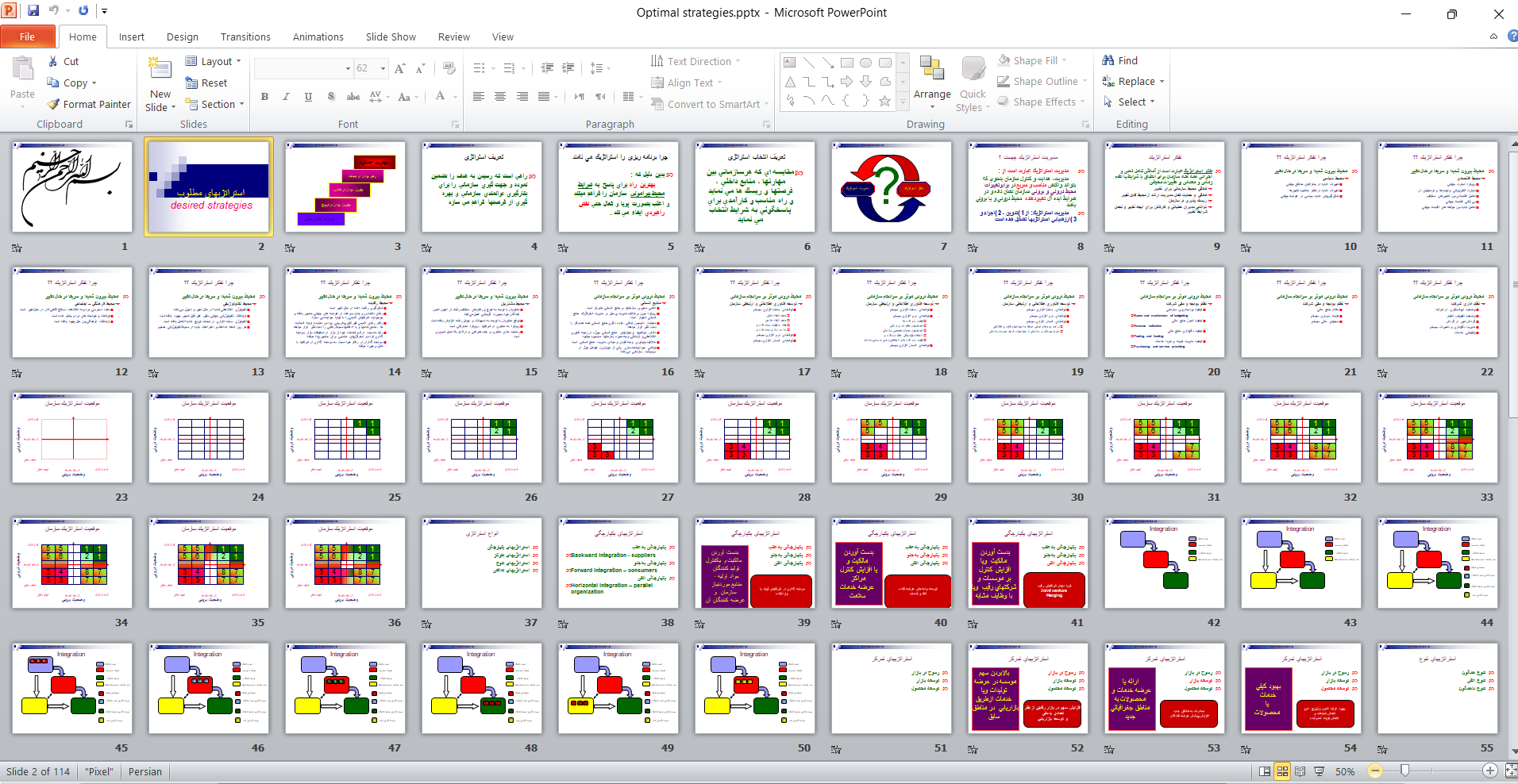Start Slide Show from status bar icon
The height and width of the screenshot is (784, 1518).
coord(1319,771)
